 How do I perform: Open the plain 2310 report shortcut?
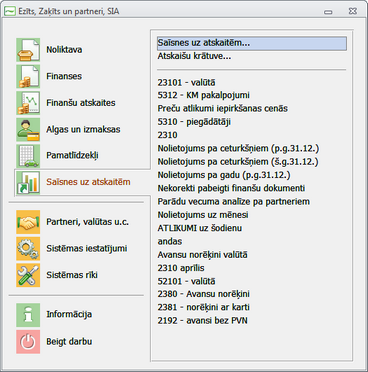tap(167, 135)
